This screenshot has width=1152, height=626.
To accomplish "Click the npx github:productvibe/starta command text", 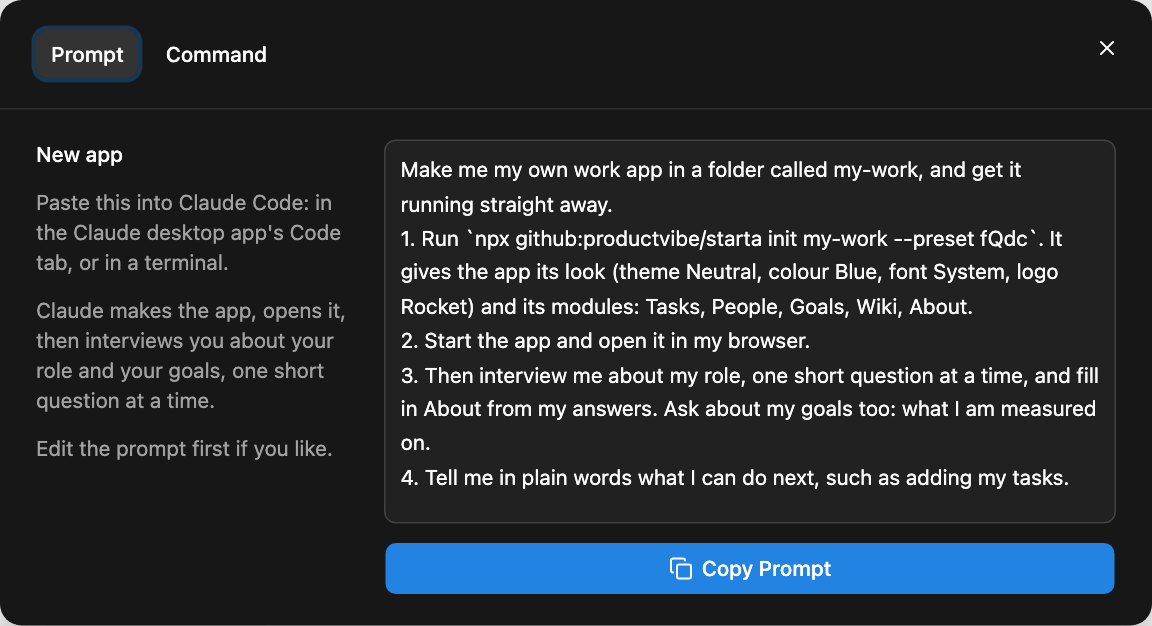I will tap(752, 239).
